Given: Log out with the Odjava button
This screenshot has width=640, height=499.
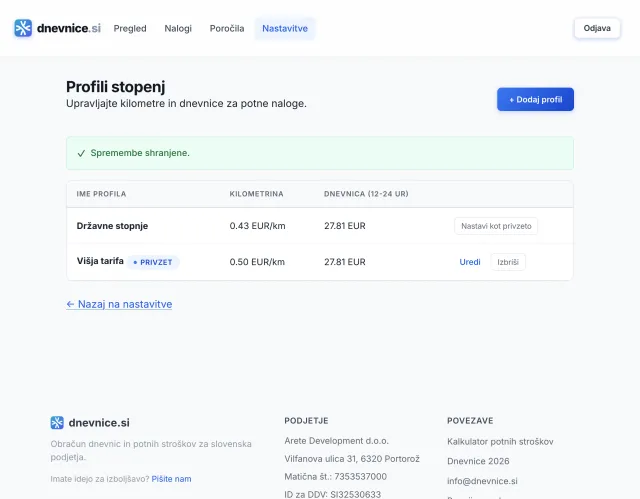Looking at the screenshot, I should [x=597, y=28].
